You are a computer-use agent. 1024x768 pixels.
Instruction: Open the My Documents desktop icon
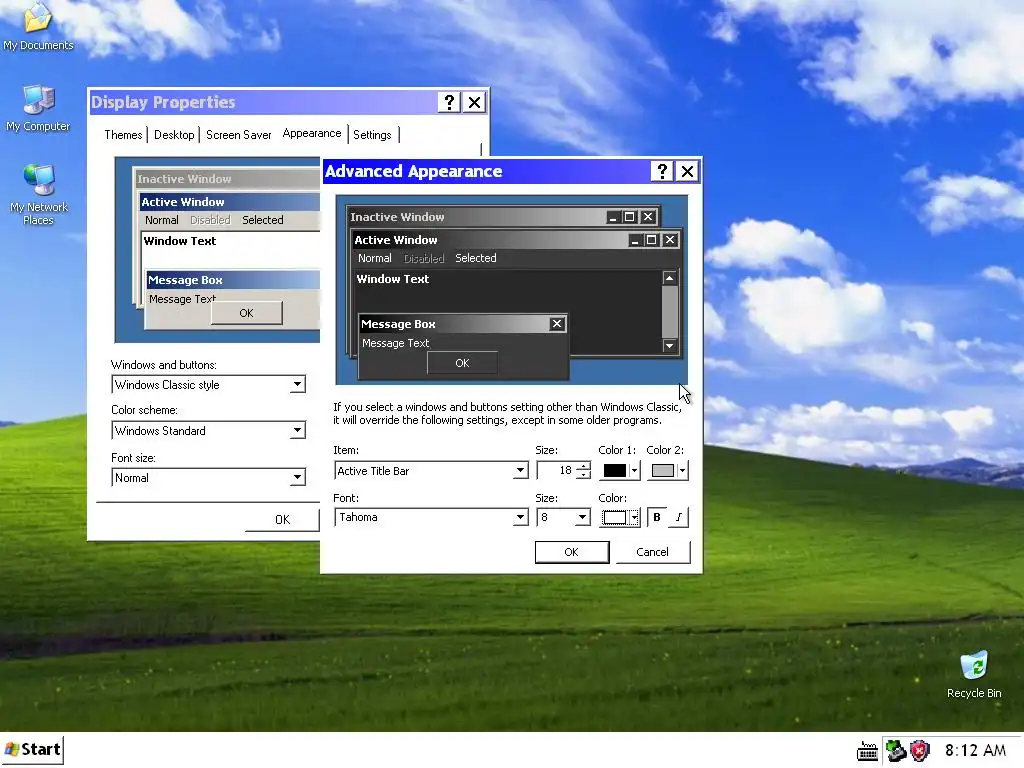38,26
